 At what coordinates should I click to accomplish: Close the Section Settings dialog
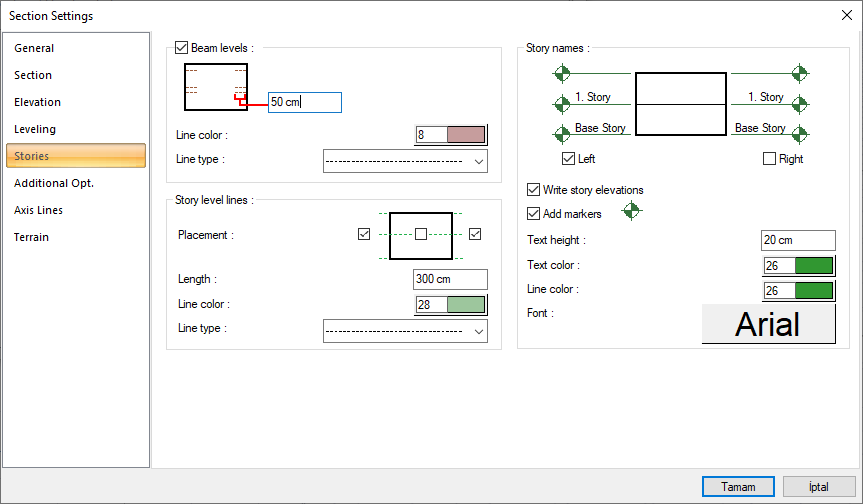847,15
